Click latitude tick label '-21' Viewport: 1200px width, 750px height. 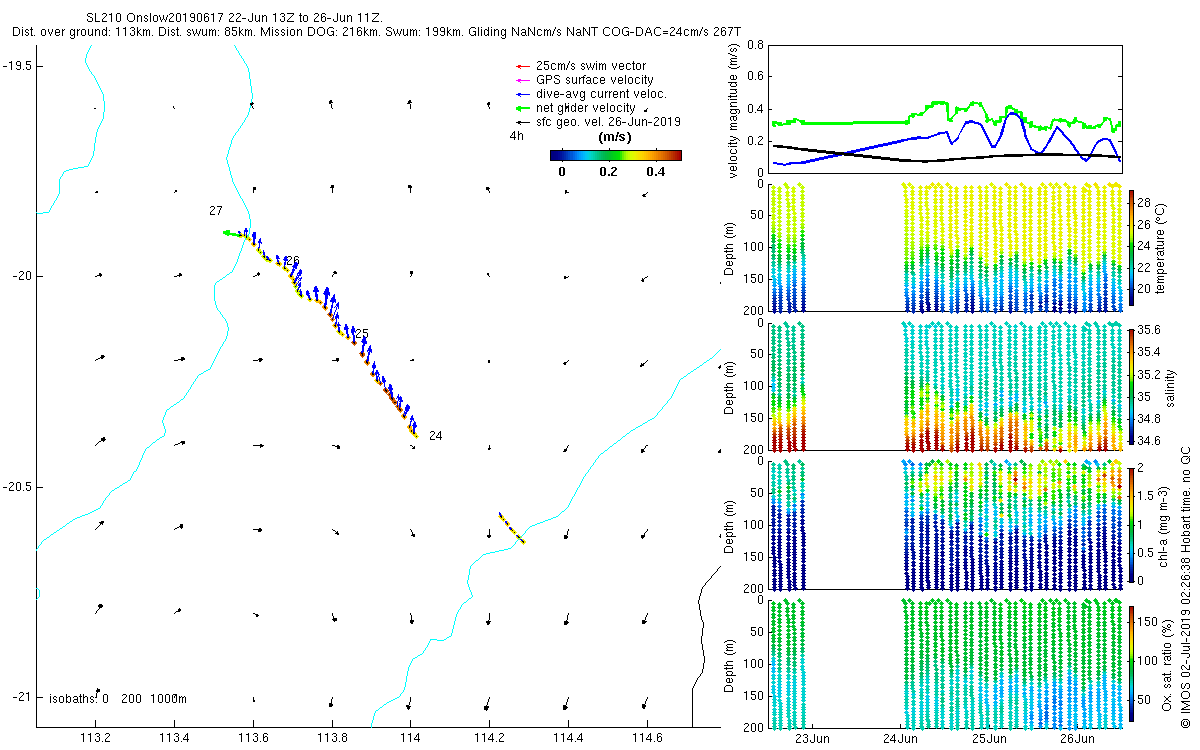[21, 697]
